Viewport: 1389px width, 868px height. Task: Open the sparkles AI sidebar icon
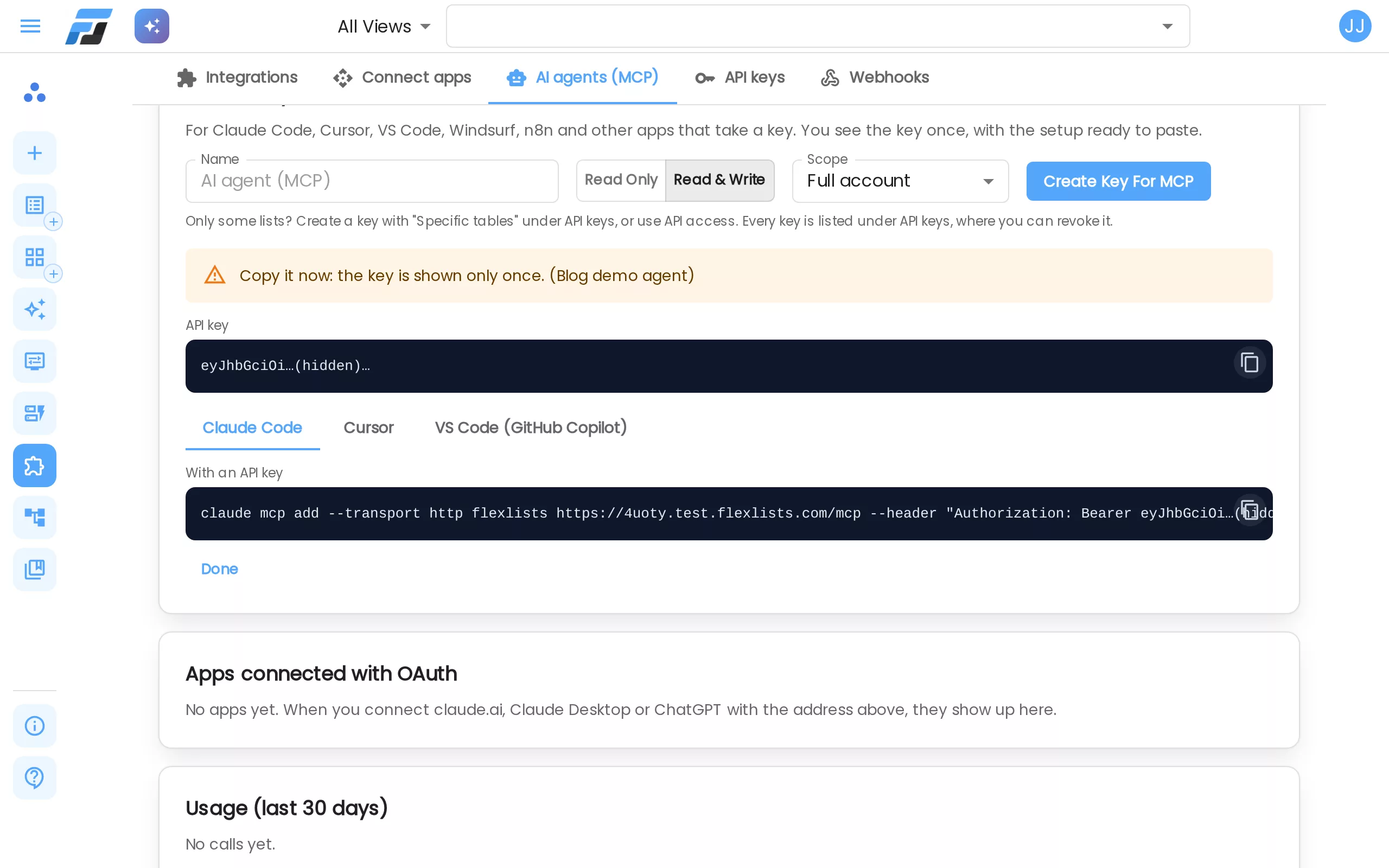34,309
